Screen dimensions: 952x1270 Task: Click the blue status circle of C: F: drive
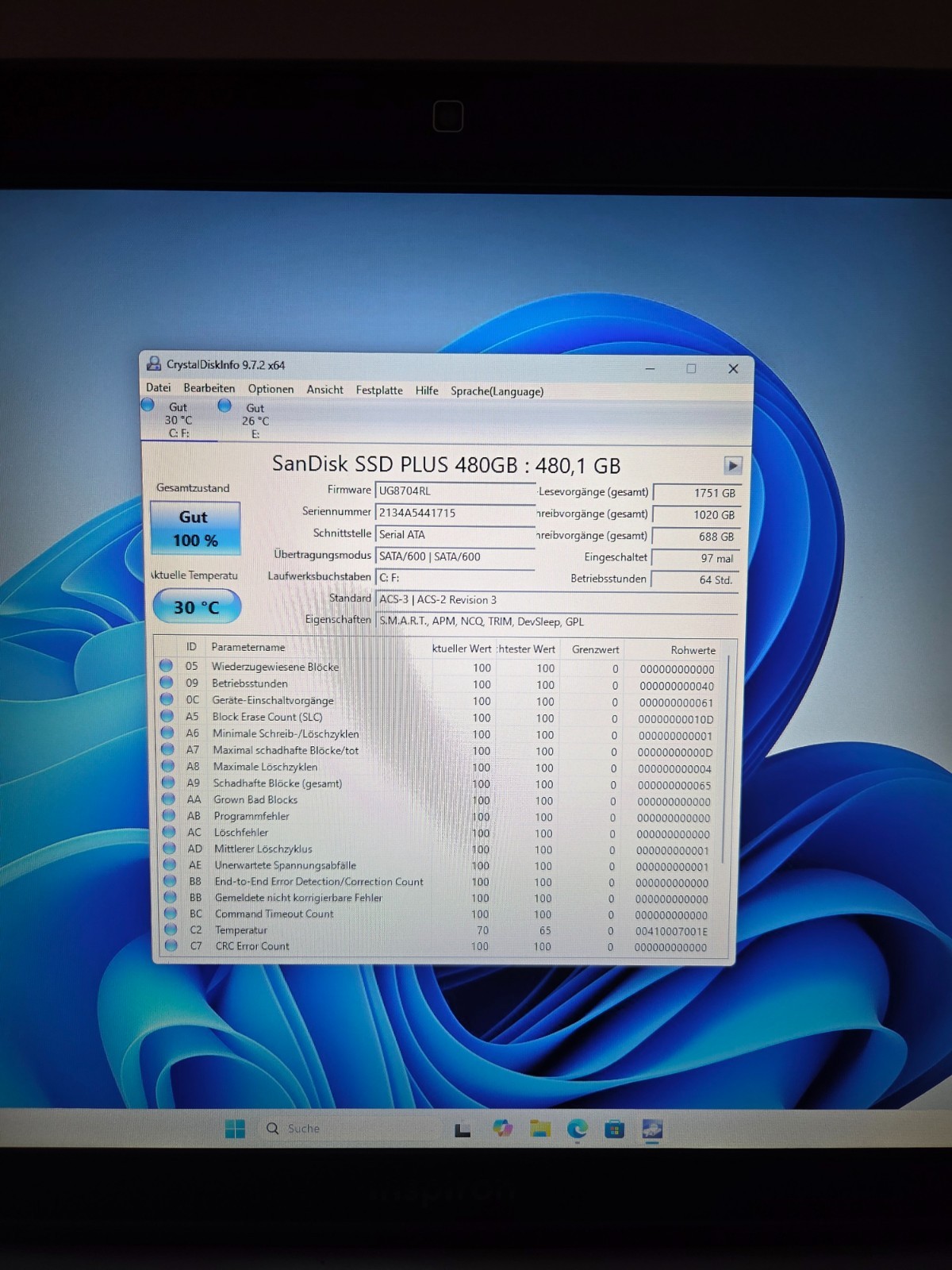[x=148, y=405]
